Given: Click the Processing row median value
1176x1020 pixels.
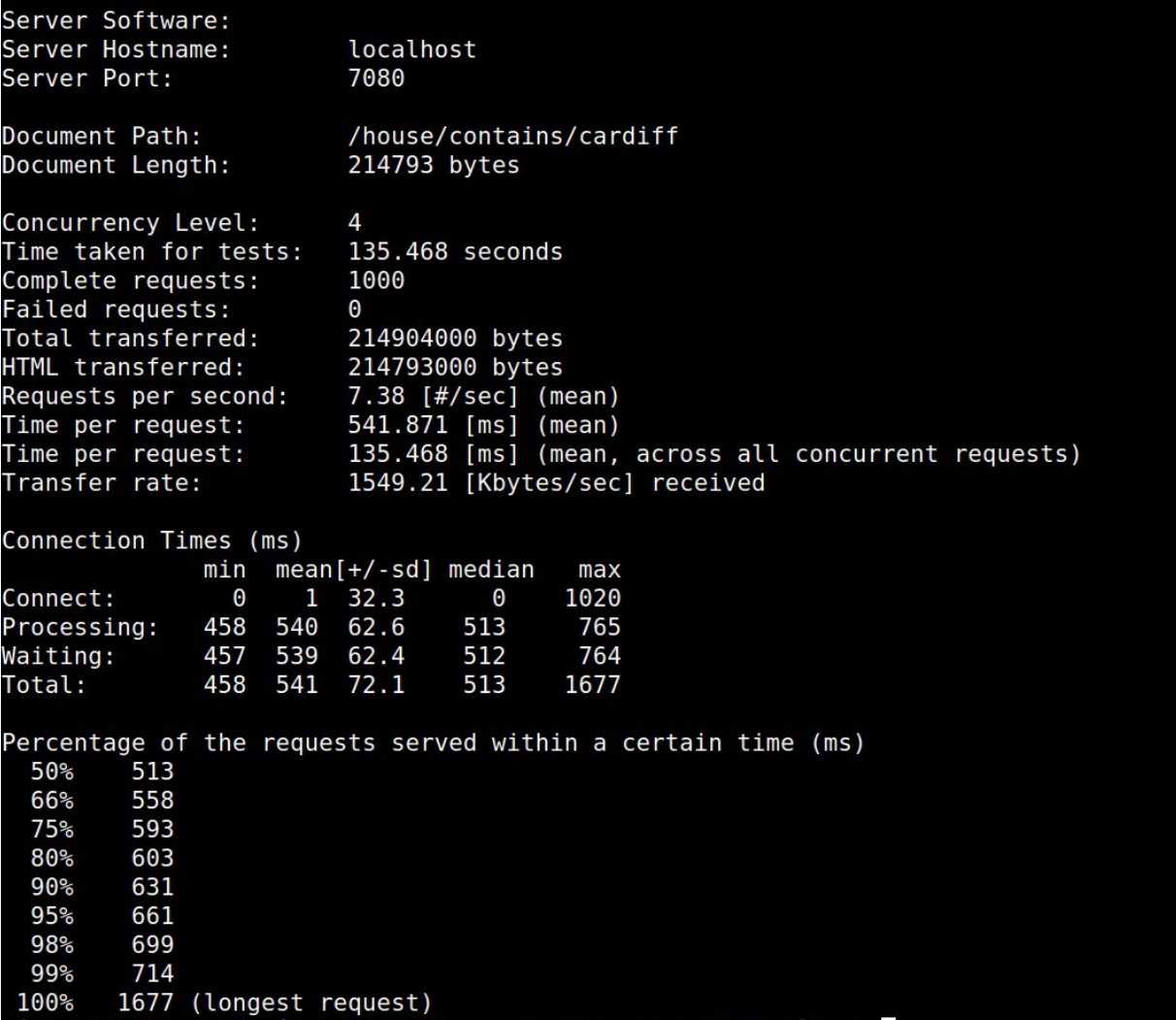Looking at the screenshot, I should pos(484,627).
